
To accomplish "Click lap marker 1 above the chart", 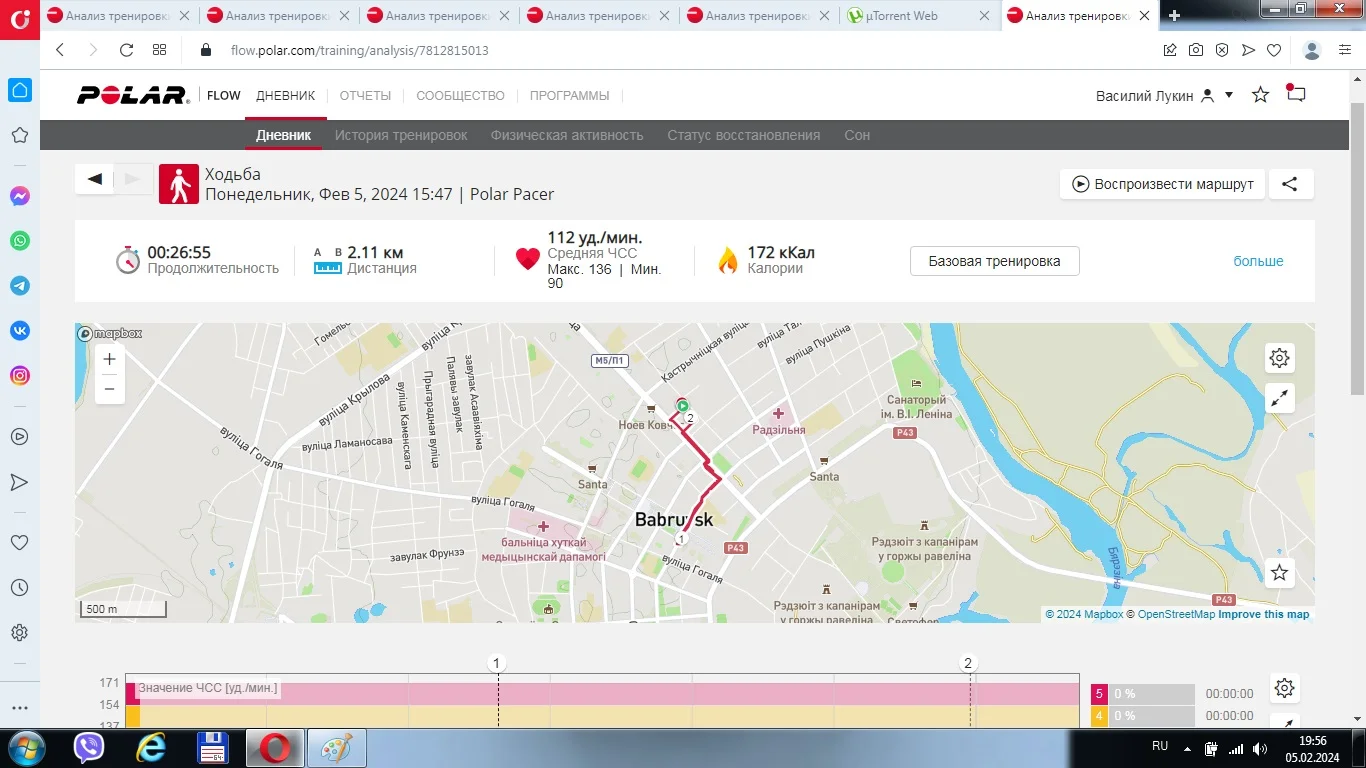I will (x=497, y=663).
